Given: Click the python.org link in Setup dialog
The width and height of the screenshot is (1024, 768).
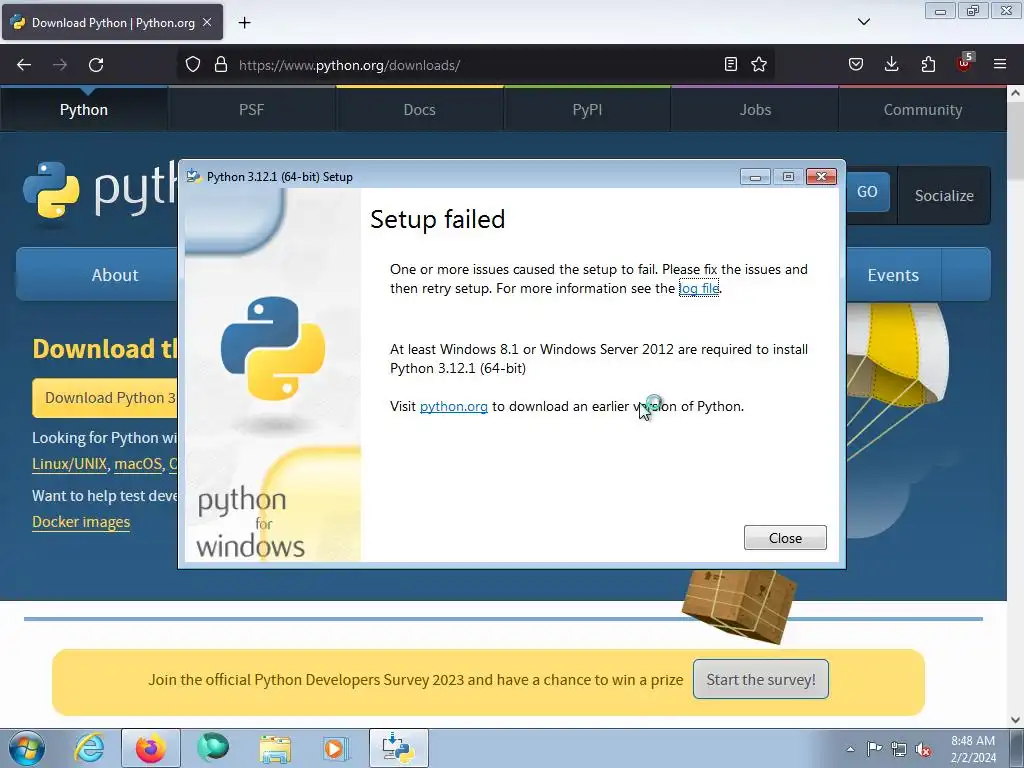Looking at the screenshot, I should click(x=453, y=406).
